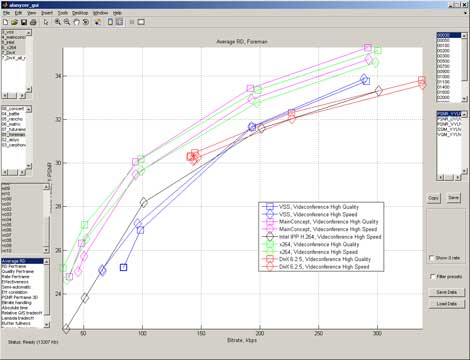Select 'Rate Perframe' in plot type list
470x360 pixels.
(x=22, y=277)
